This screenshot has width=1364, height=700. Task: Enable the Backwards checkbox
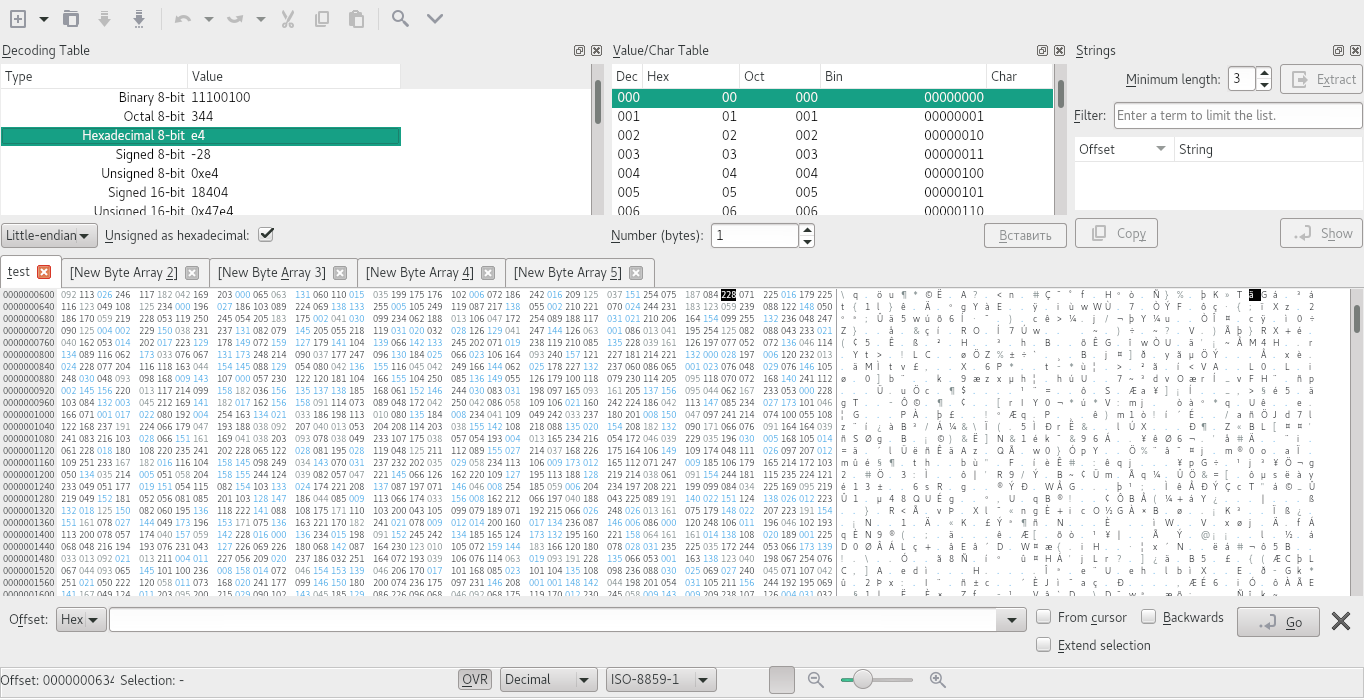coord(1149,617)
